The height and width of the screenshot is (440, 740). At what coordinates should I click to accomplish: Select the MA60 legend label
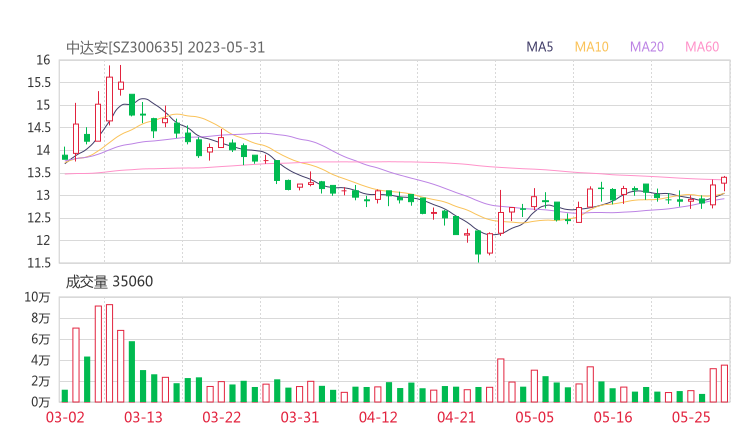[x=702, y=47]
